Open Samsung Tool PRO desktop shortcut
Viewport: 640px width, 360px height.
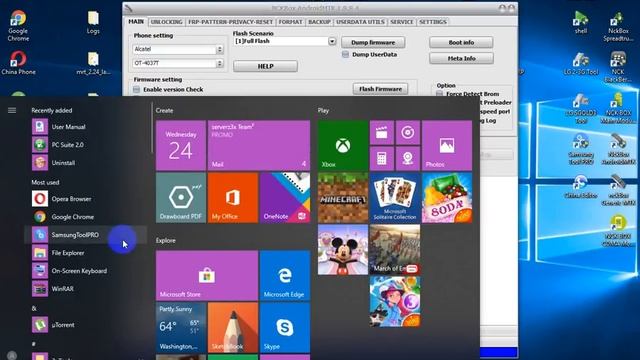tap(580, 149)
